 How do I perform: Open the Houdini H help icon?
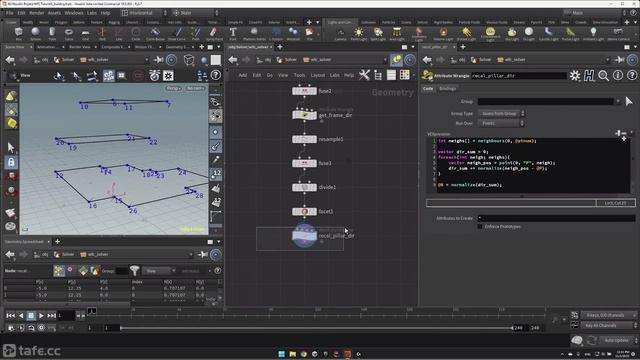tap(589, 76)
